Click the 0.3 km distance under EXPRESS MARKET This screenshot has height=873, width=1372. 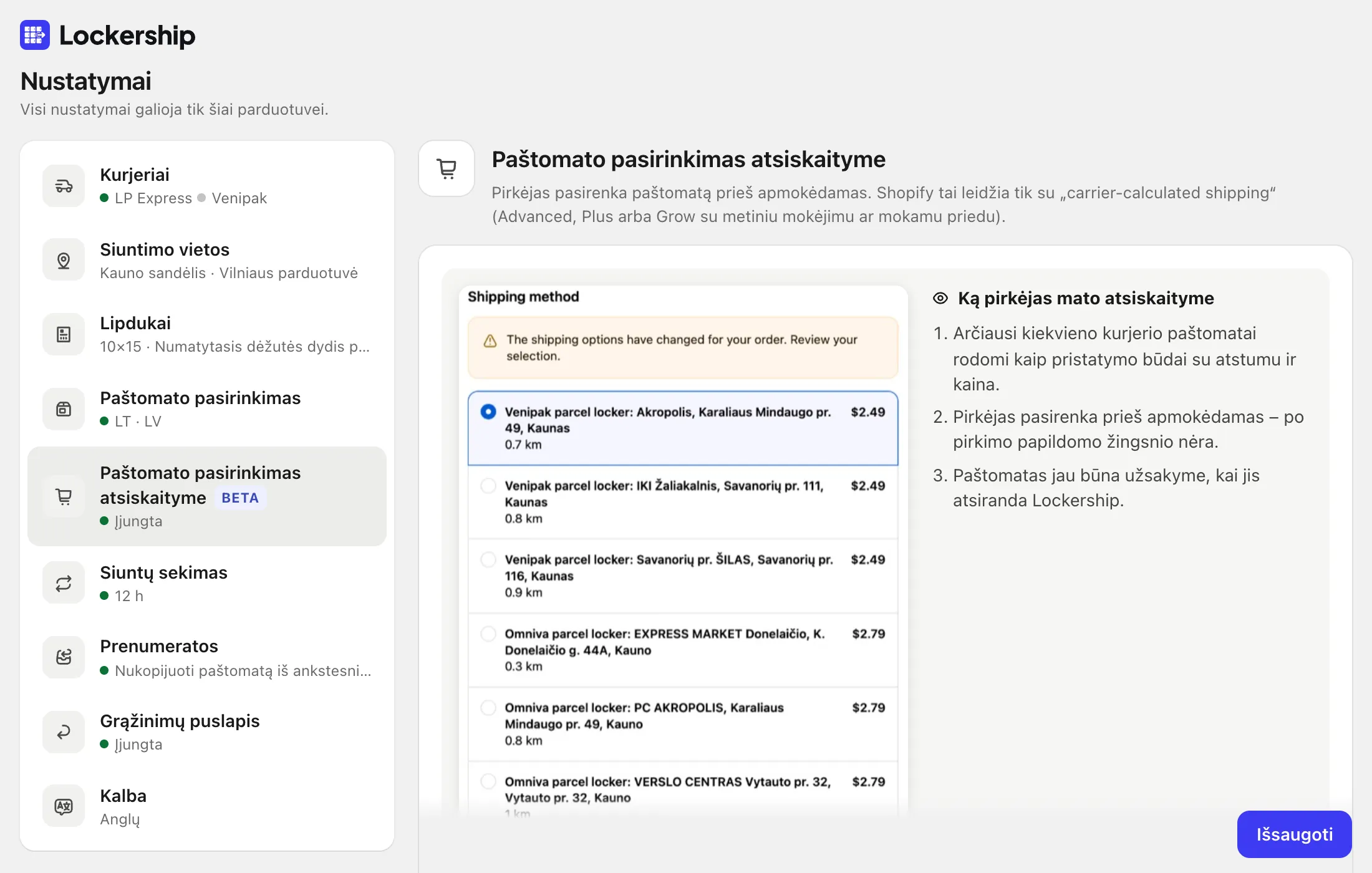(524, 667)
